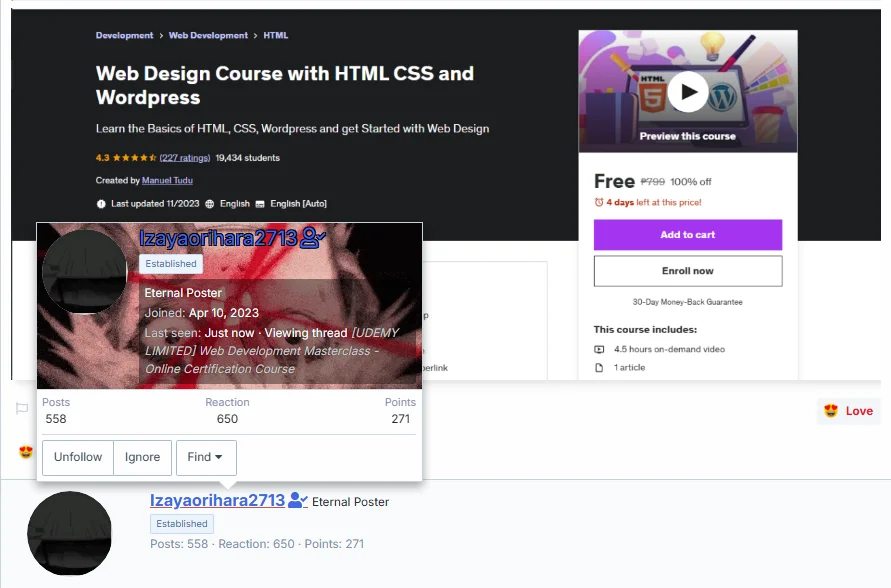Click the 19,434 students text
The width and height of the screenshot is (891, 588).
pyautogui.click(x=247, y=158)
